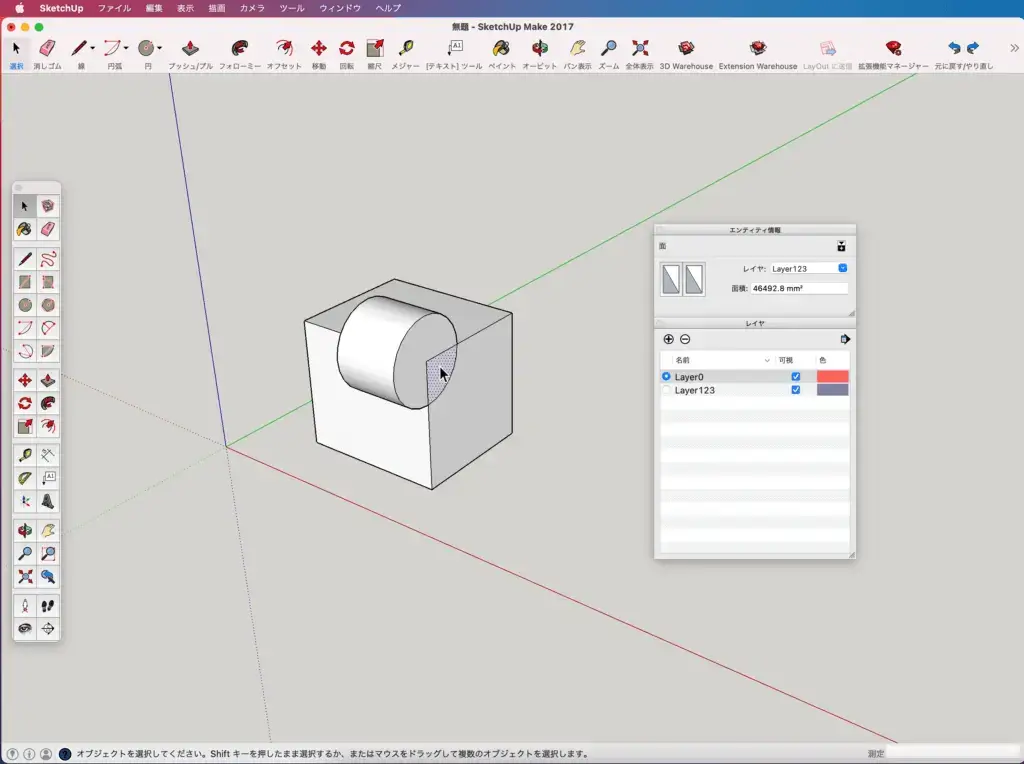Screen dimensions: 1024x764
Task: Open 3D Warehouse from the toolbar
Action: point(686,54)
